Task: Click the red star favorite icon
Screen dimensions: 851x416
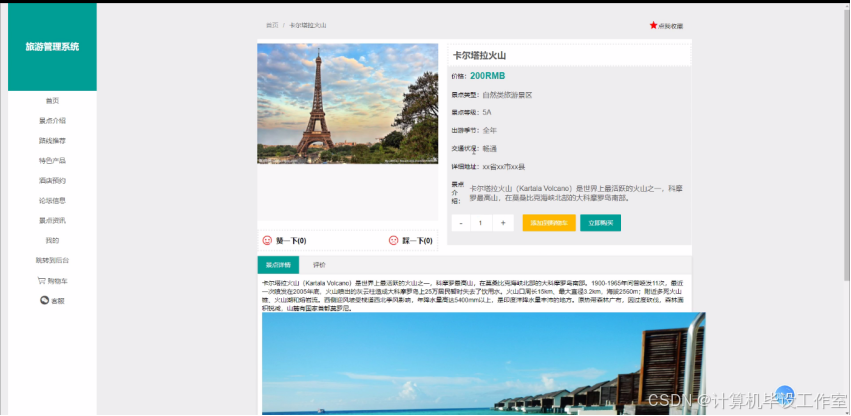Action: [x=653, y=25]
